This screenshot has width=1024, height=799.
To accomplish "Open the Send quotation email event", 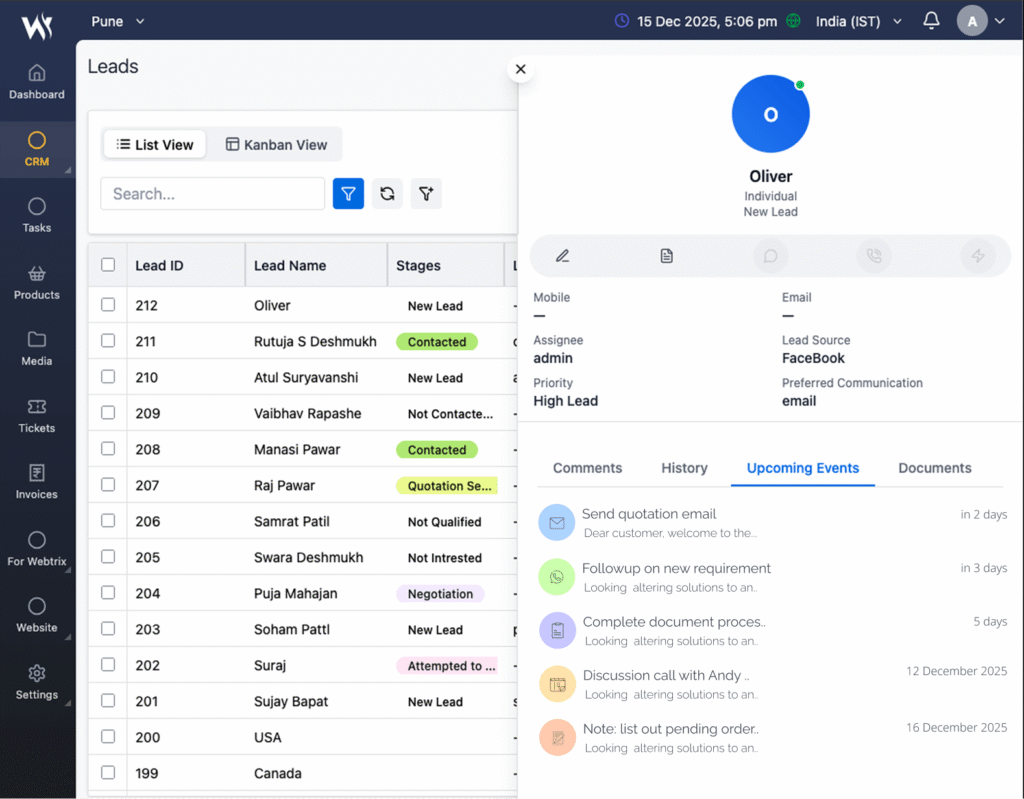I will coord(649,514).
